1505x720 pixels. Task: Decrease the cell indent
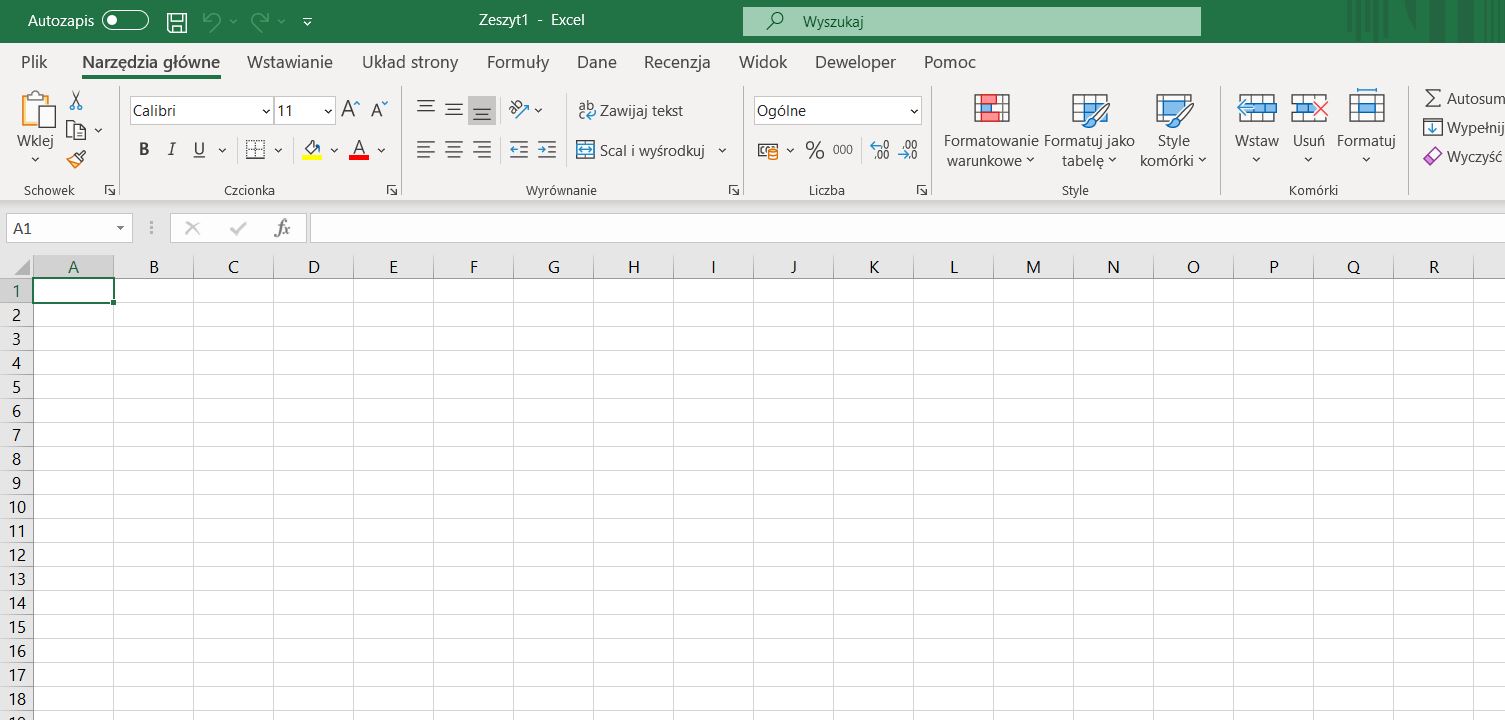tap(519, 150)
